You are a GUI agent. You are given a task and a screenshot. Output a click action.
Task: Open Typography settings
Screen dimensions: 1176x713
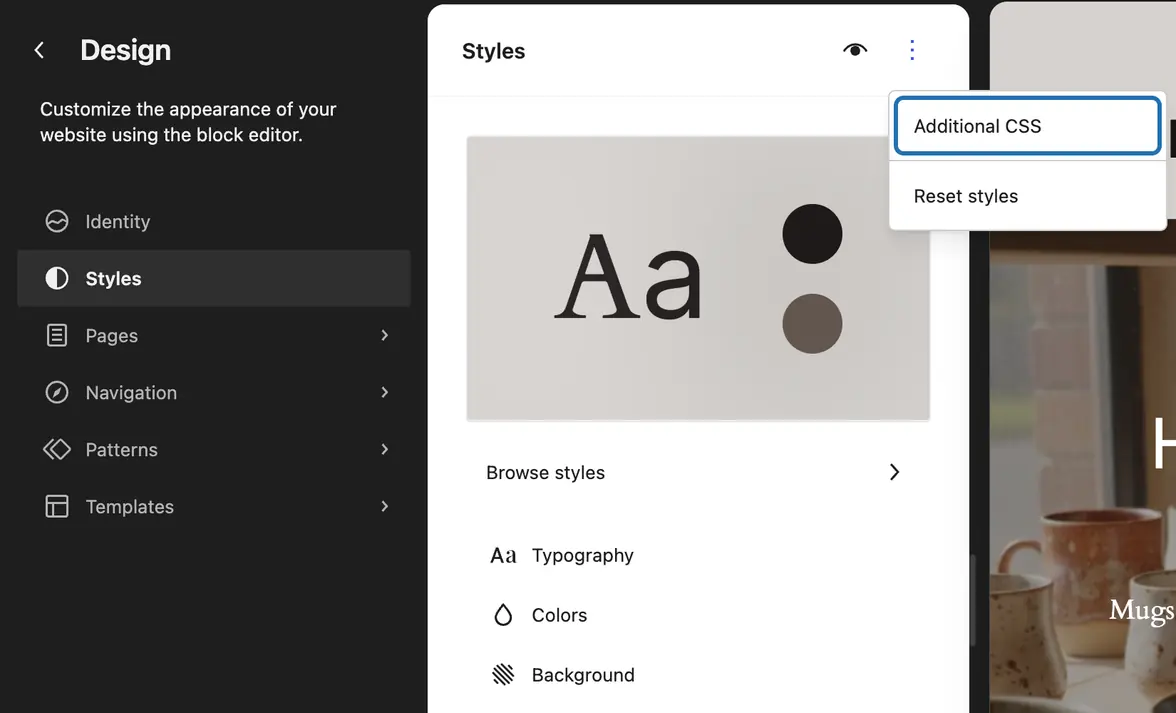[x=698, y=556]
